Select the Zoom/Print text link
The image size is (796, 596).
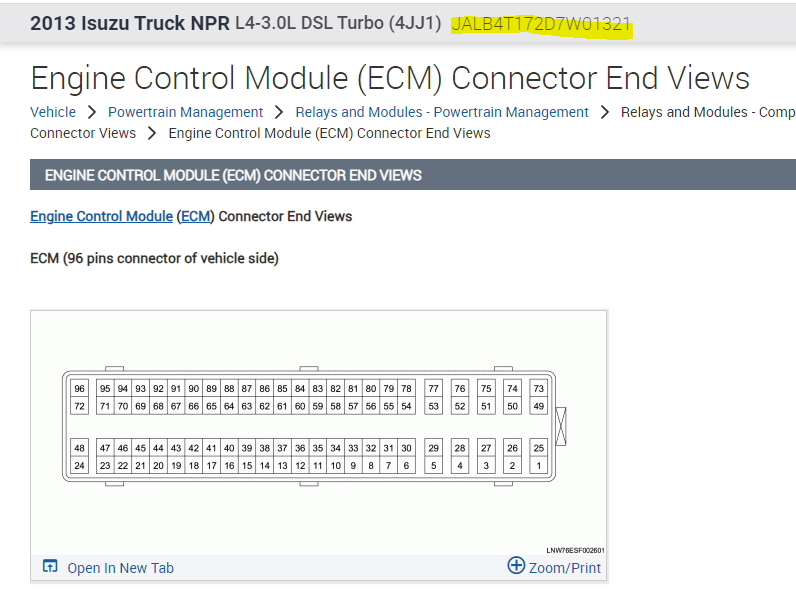click(x=565, y=568)
